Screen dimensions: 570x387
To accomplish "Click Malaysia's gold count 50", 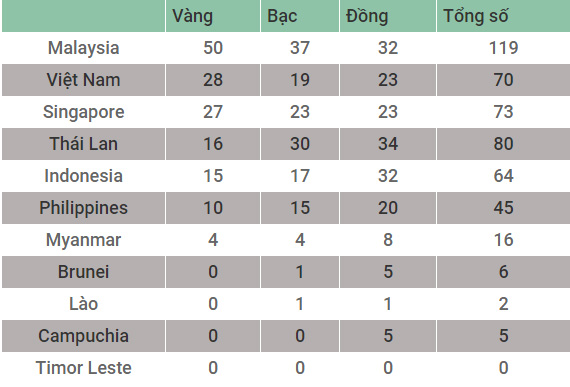I will click(213, 48).
